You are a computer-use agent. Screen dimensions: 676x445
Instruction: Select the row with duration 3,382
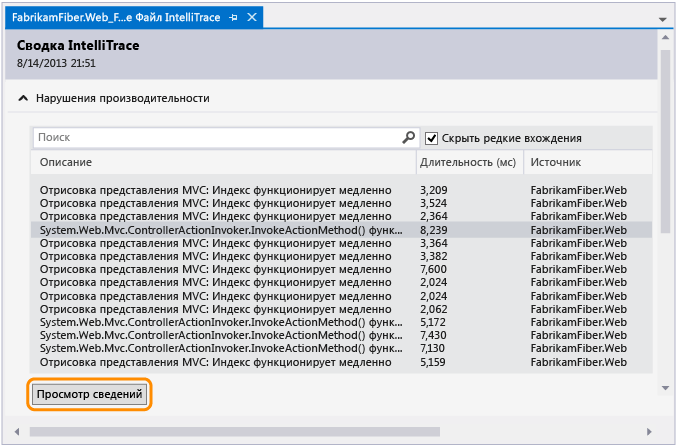pyautogui.click(x=341, y=256)
